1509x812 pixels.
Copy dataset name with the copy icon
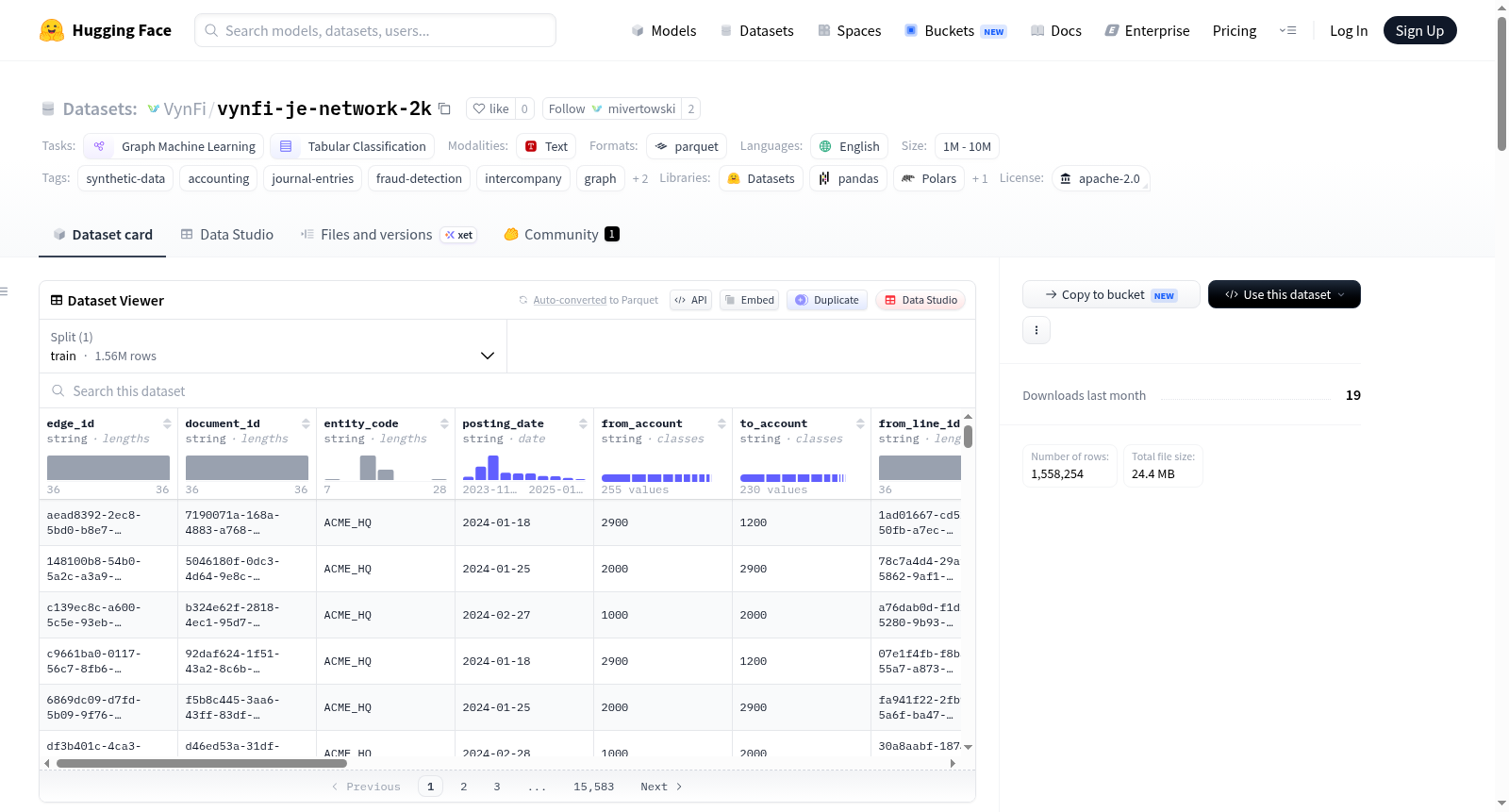pos(444,108)
